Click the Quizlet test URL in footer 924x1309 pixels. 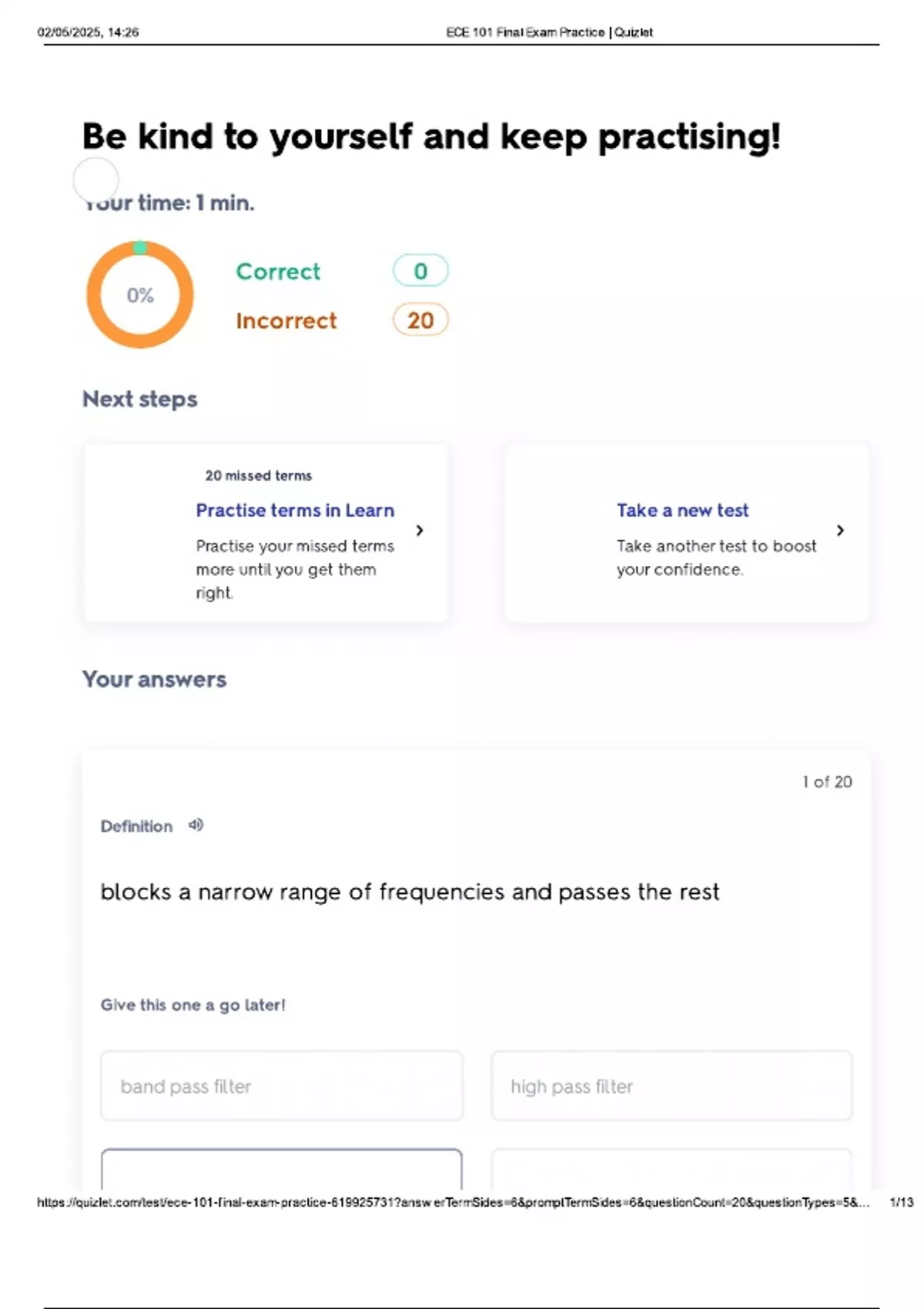click(453, 1202)
